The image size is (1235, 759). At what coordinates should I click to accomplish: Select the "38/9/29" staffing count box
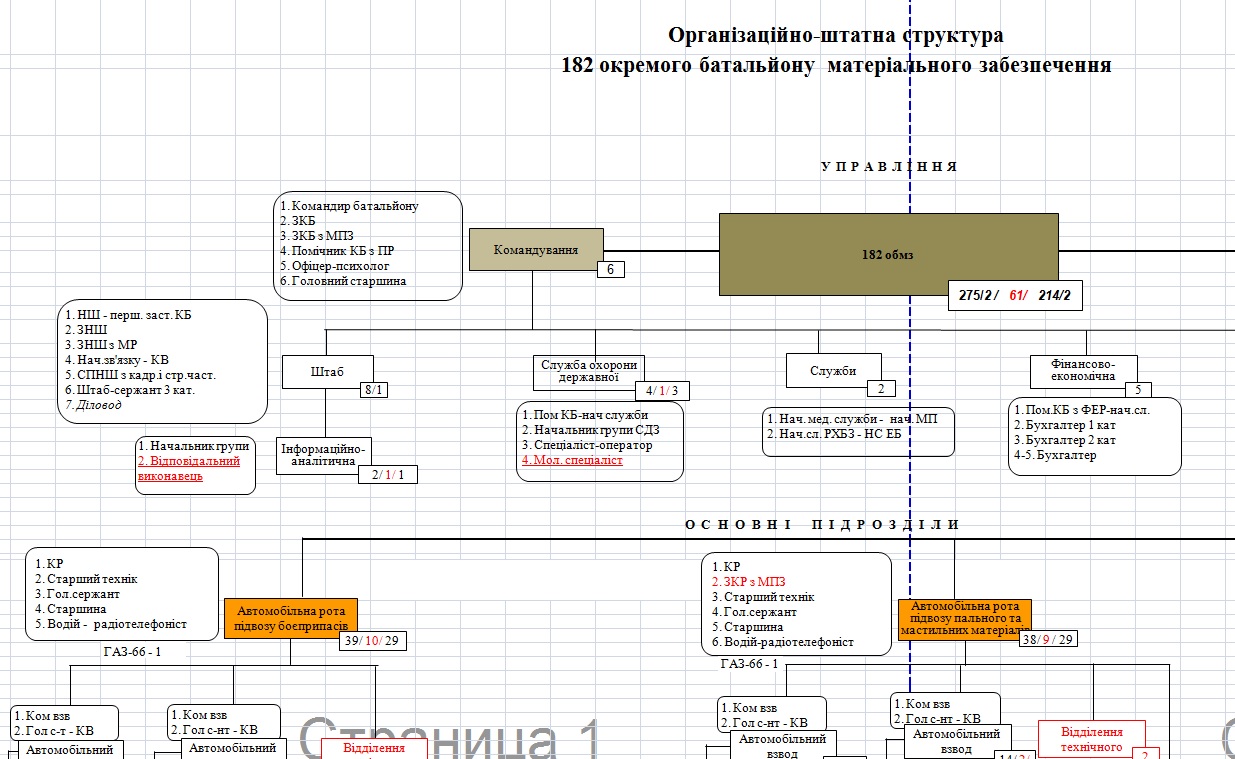click(x=1046, y=639)
